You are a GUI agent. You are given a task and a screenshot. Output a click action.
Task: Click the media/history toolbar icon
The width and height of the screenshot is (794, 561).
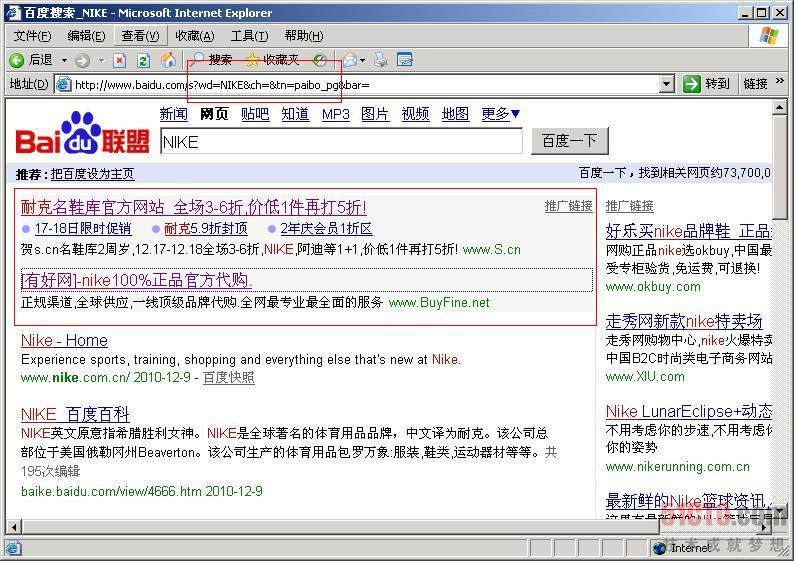320,61
